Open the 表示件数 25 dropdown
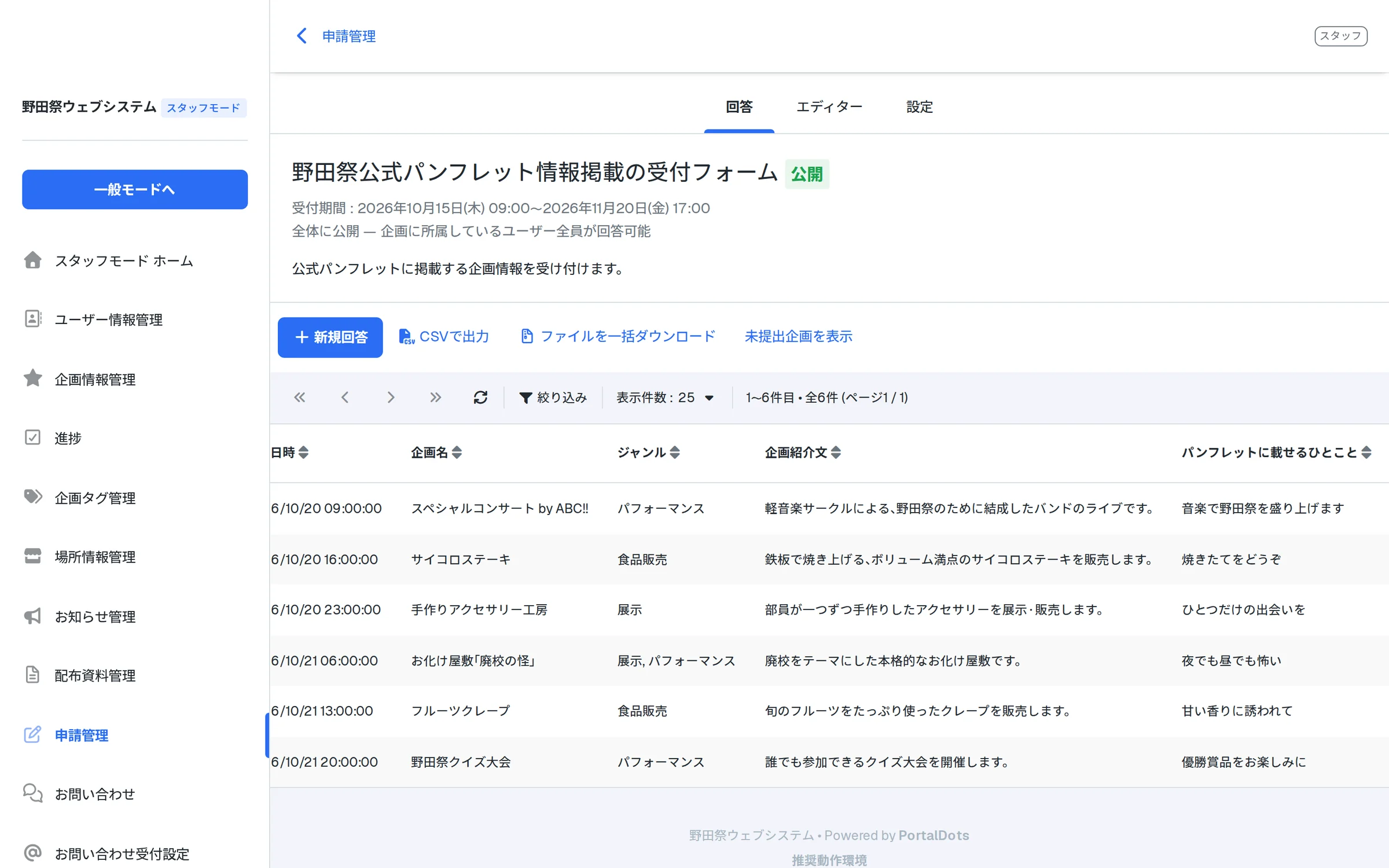The width and height of the screenshot is (1389, 868). 666,398
